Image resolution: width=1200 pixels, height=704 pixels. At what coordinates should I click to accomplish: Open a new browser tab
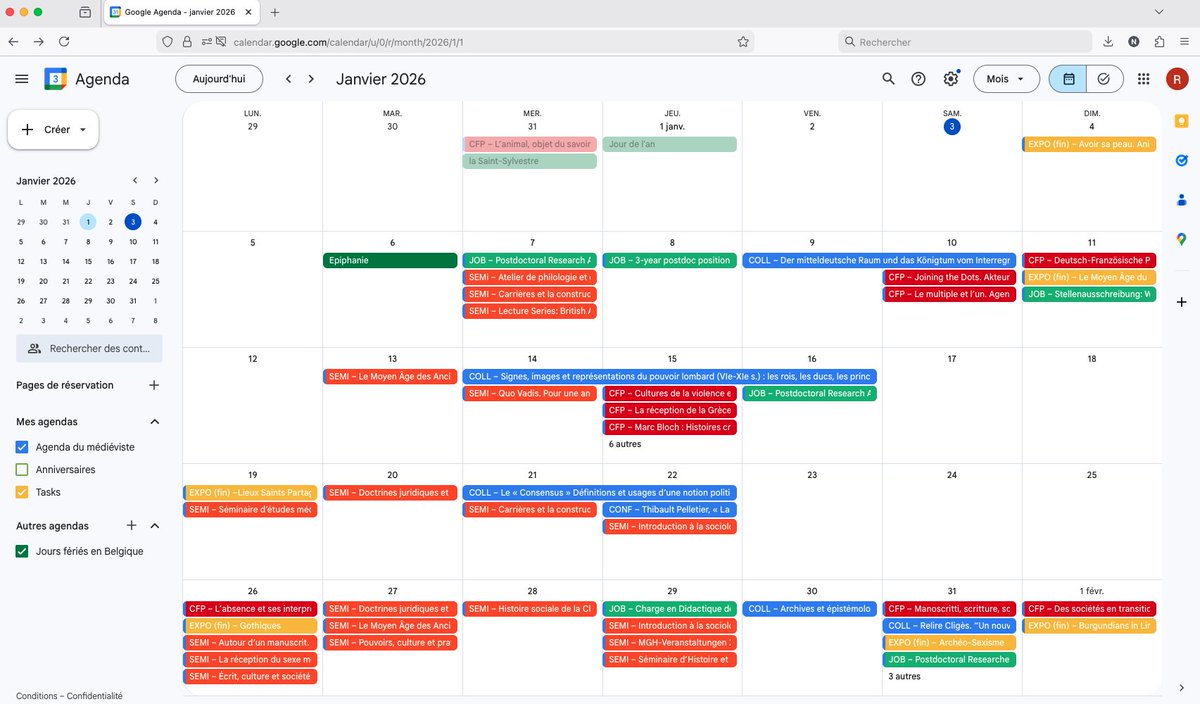pos(275,12)
